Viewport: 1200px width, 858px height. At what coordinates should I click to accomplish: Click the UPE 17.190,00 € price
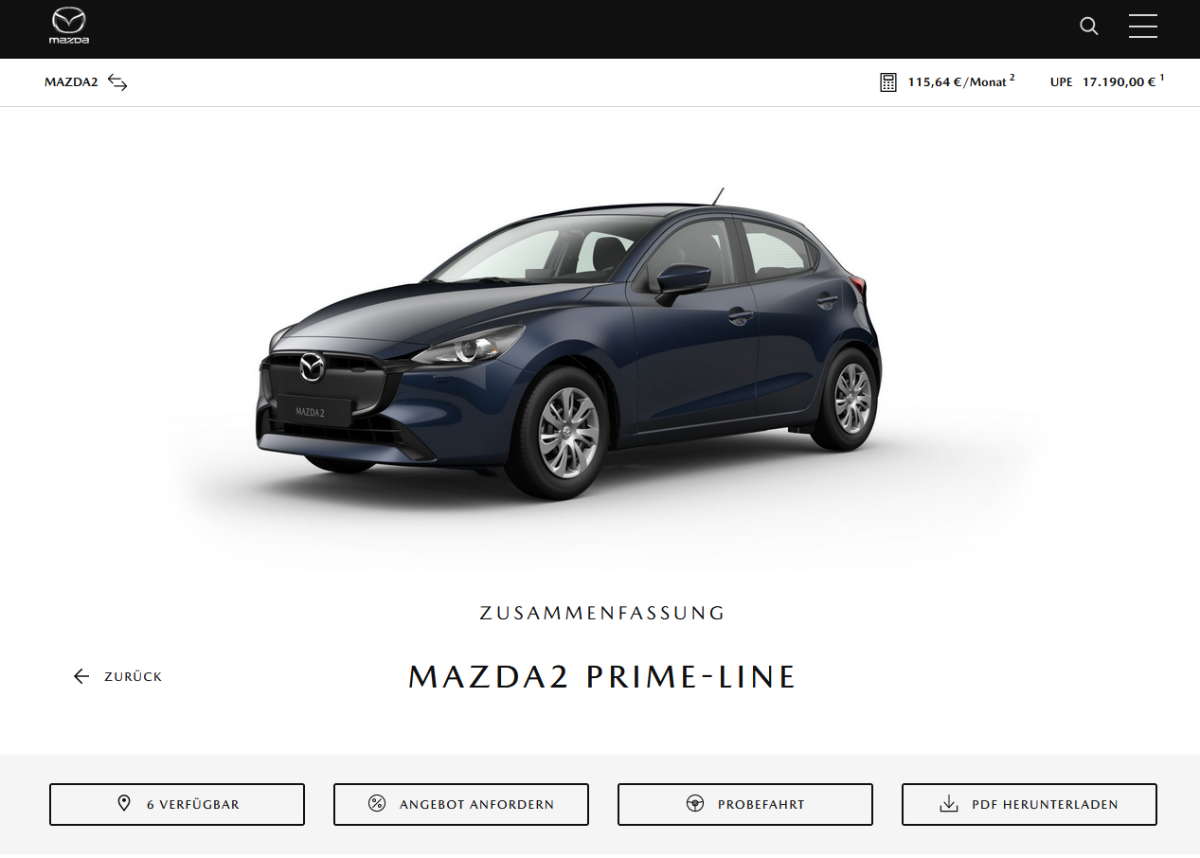tap(1107, 82)
